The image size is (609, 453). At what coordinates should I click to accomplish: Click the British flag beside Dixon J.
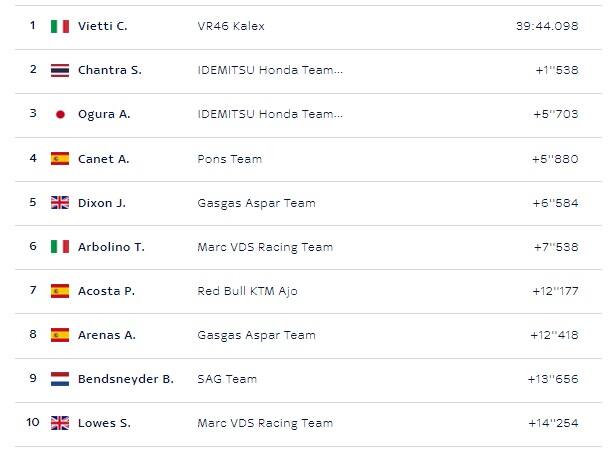60,203
